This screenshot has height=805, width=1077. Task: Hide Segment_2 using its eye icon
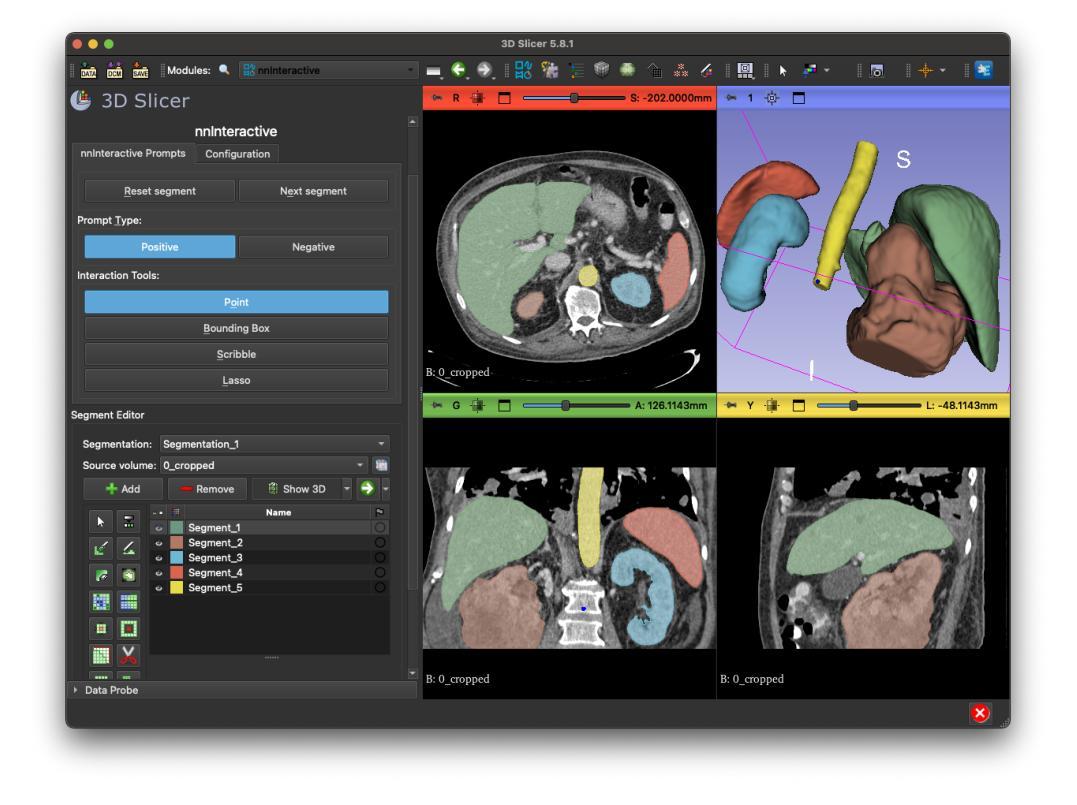[159, 543]
